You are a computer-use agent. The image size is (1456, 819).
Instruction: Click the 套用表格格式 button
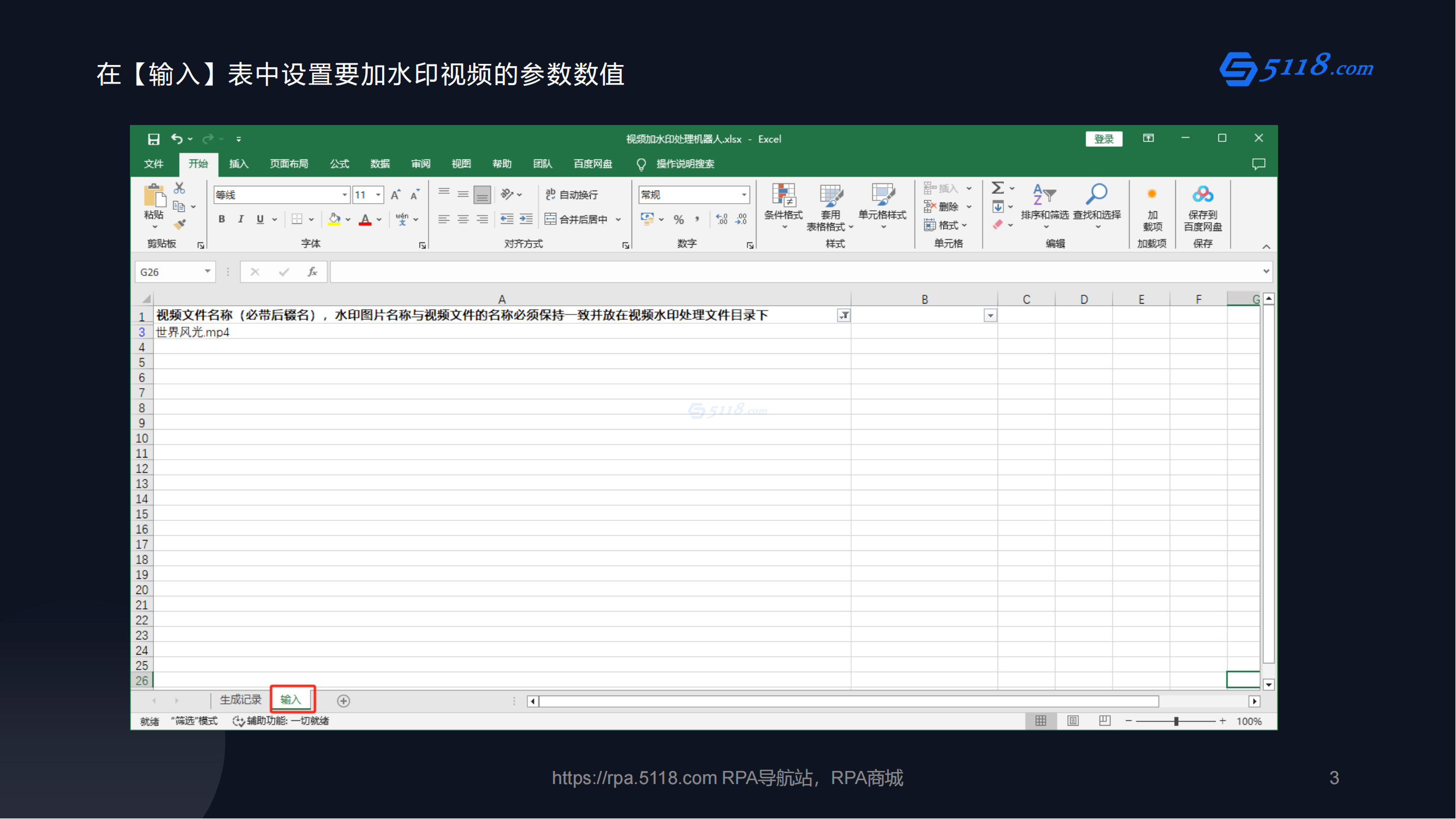pos(829,207)
